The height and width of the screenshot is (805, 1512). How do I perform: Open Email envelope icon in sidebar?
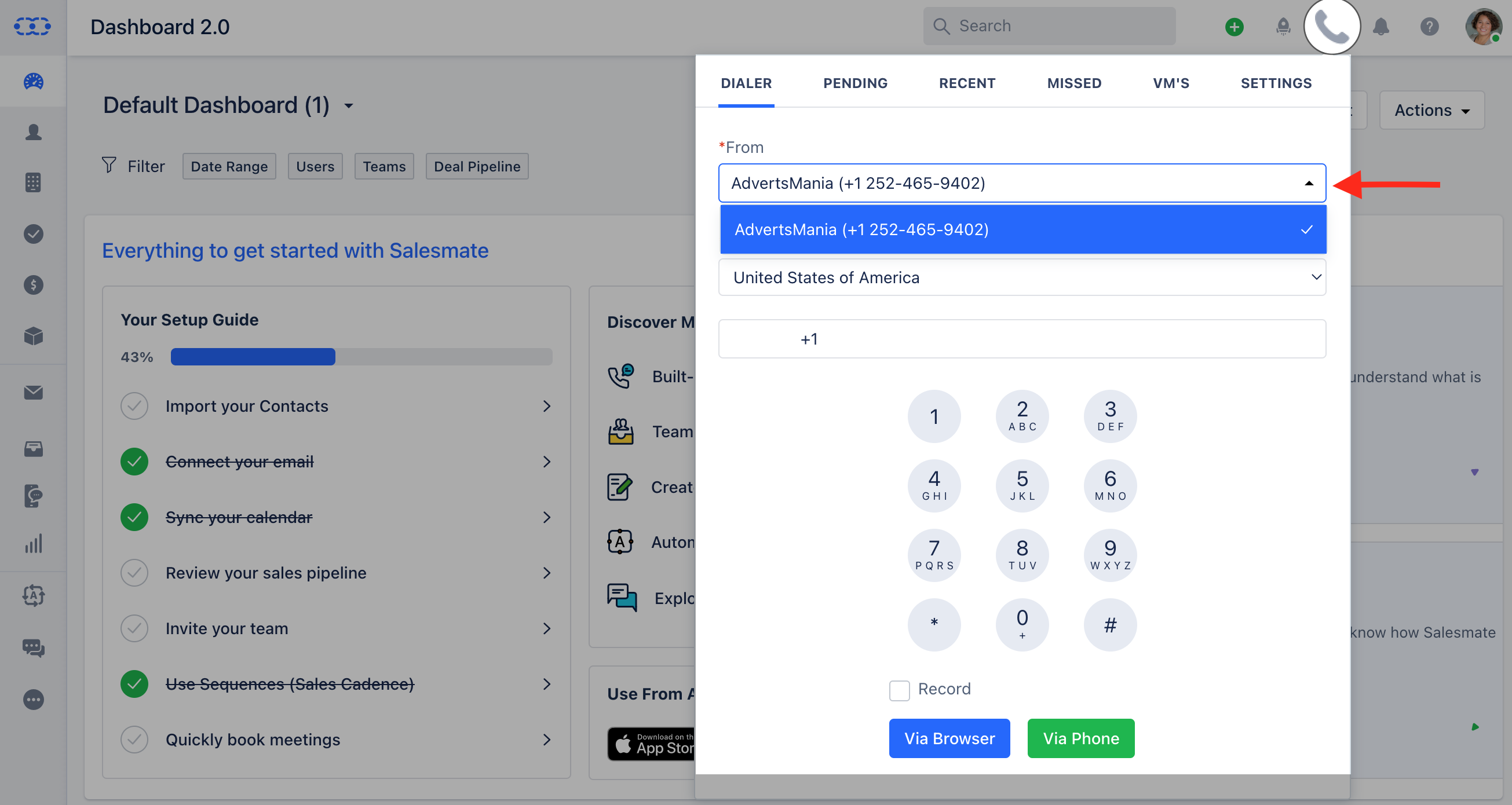tap(34, 392)
